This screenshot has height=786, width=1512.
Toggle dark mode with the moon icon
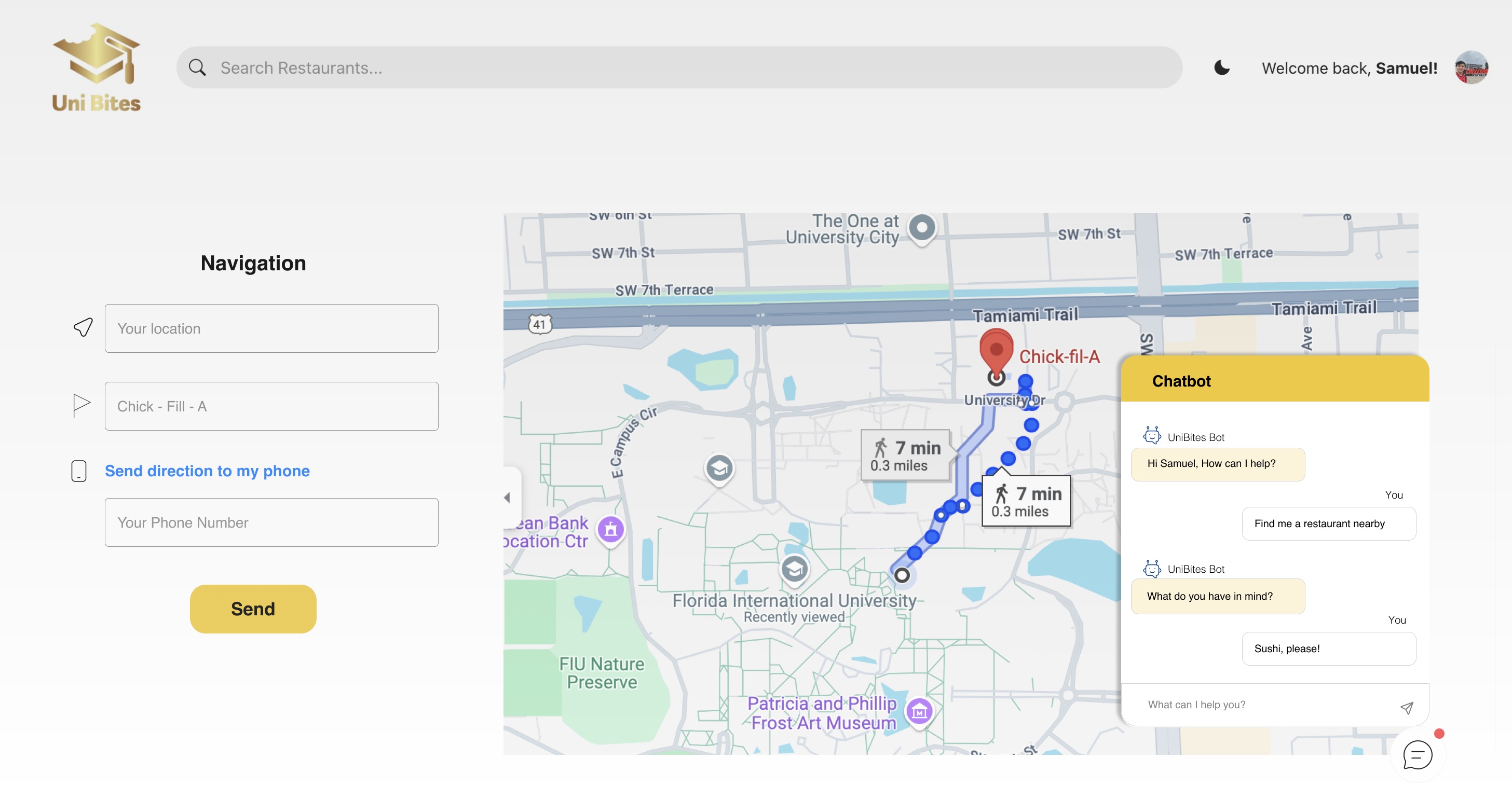pyautogui.click(x=1221, y=67)
